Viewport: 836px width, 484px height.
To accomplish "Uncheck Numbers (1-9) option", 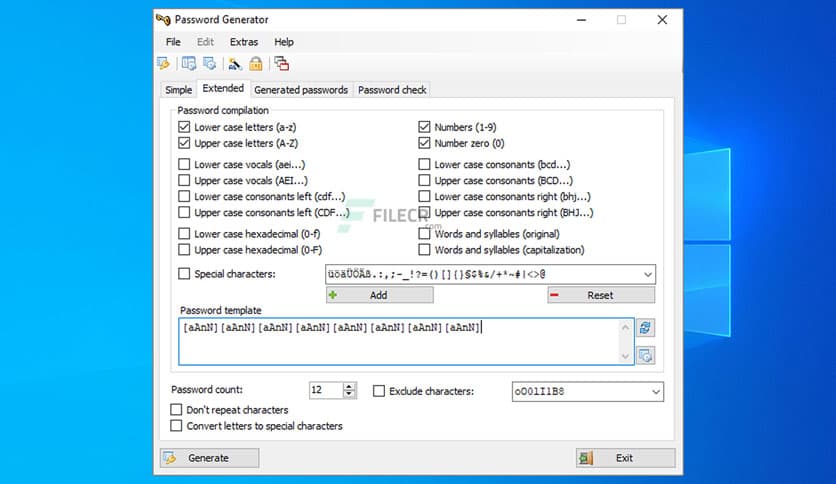I will coord(424,127).
